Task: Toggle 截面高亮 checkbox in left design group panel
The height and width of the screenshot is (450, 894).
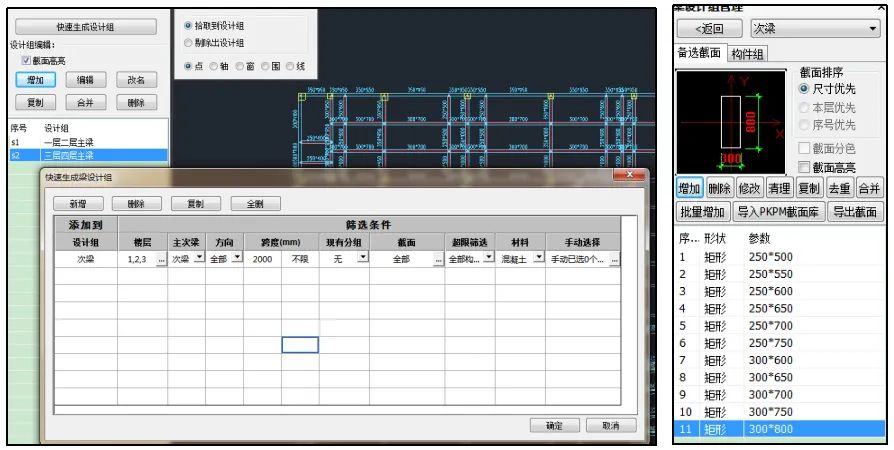Action: (x=26, y=60)
